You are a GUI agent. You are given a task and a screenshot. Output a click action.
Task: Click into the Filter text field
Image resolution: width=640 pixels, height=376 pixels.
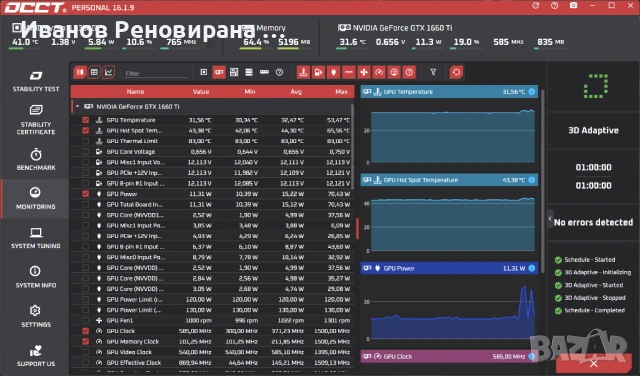155,73
